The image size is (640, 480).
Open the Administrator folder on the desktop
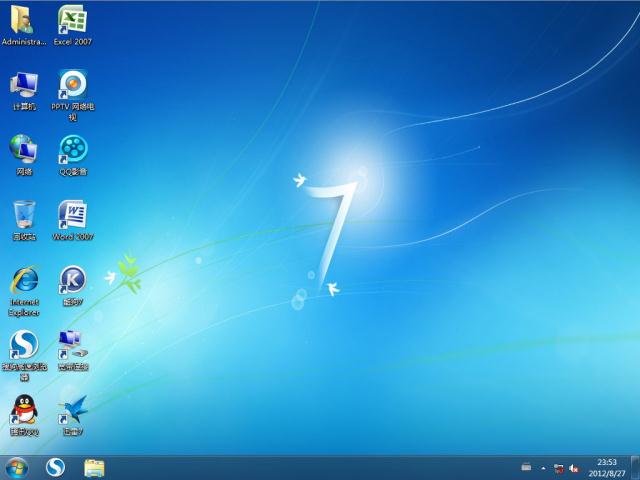[24, 24]
